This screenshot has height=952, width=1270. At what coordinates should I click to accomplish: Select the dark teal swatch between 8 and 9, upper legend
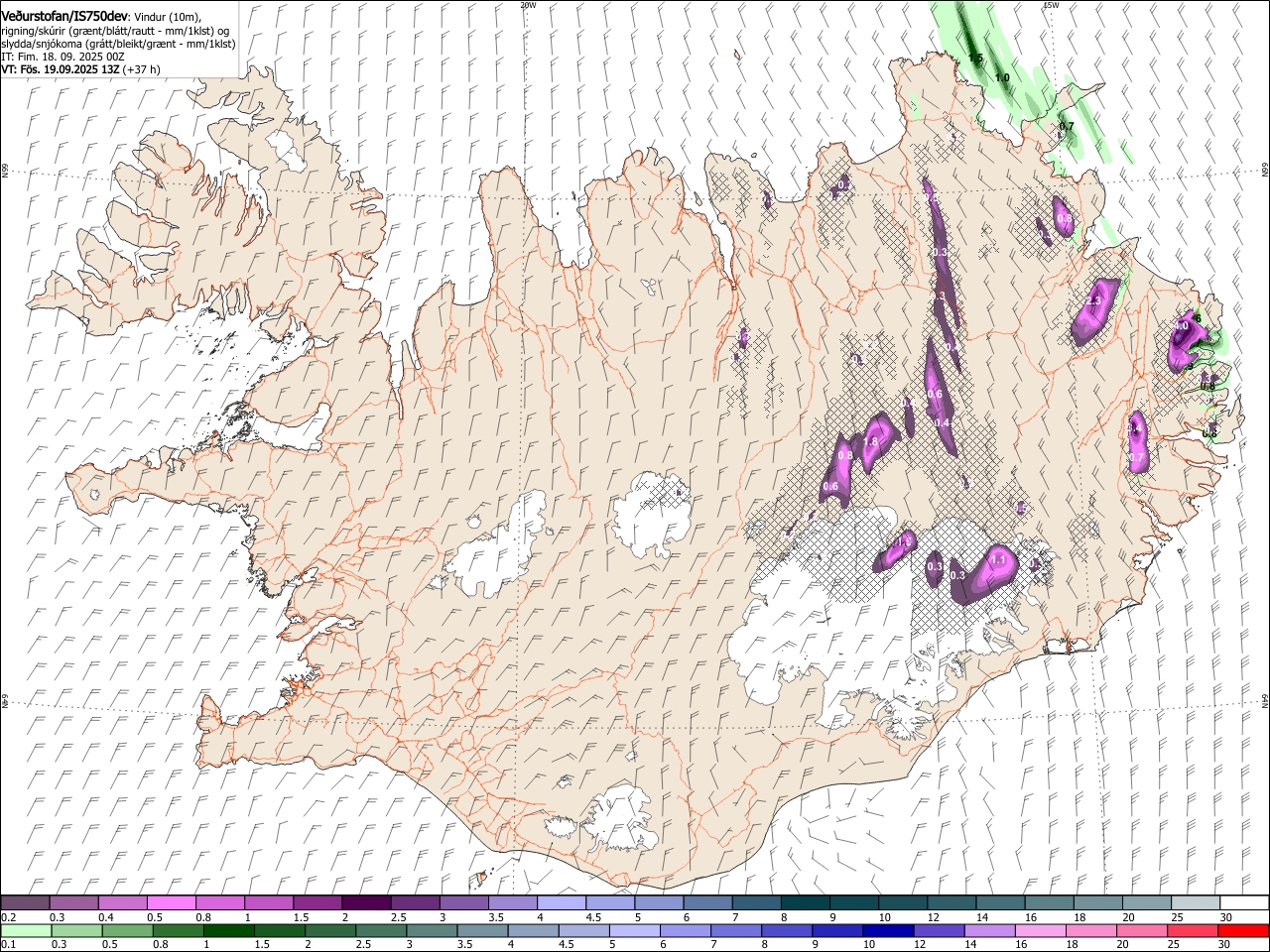pyautogui.click(x=806, y=902)
